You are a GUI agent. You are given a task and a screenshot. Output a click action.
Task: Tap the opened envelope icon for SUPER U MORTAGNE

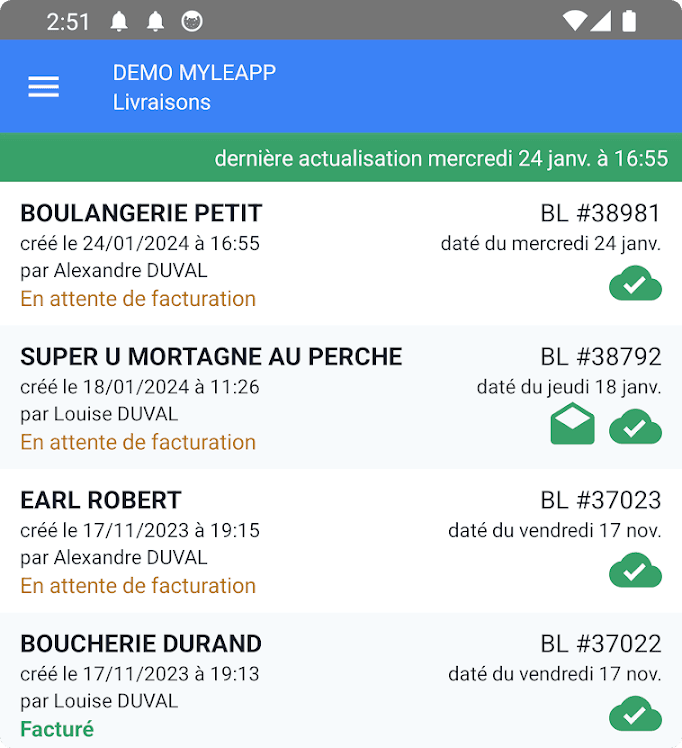click(572, 424)
